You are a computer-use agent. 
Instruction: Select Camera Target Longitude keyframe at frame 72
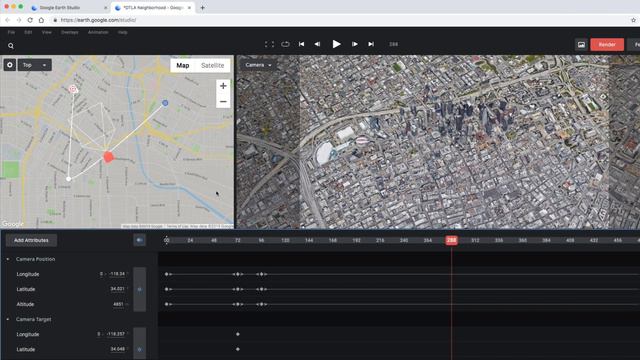(238, 334)
